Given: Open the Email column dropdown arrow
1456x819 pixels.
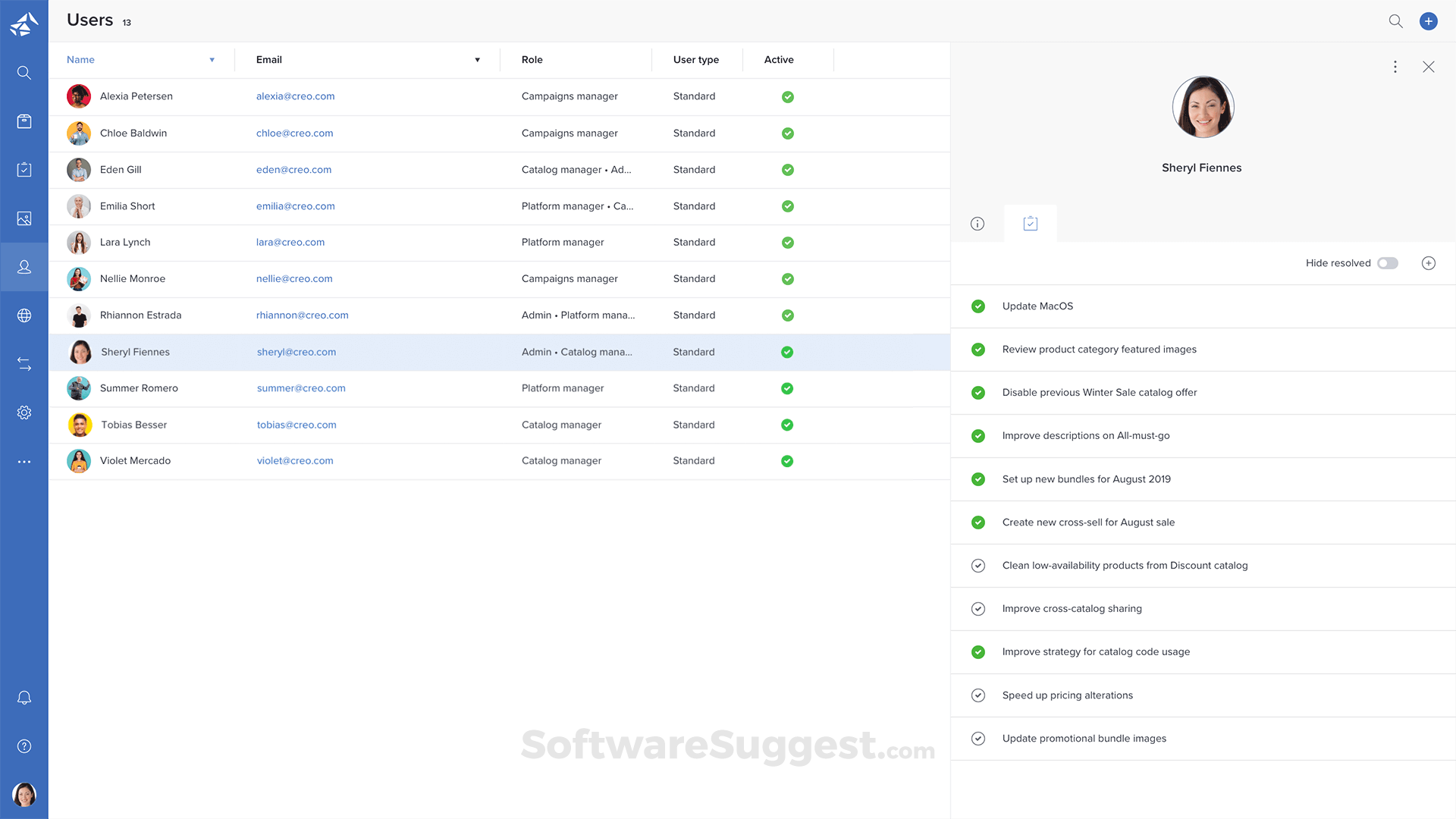Looking at the screenshot, I should (x=477, y=60).
